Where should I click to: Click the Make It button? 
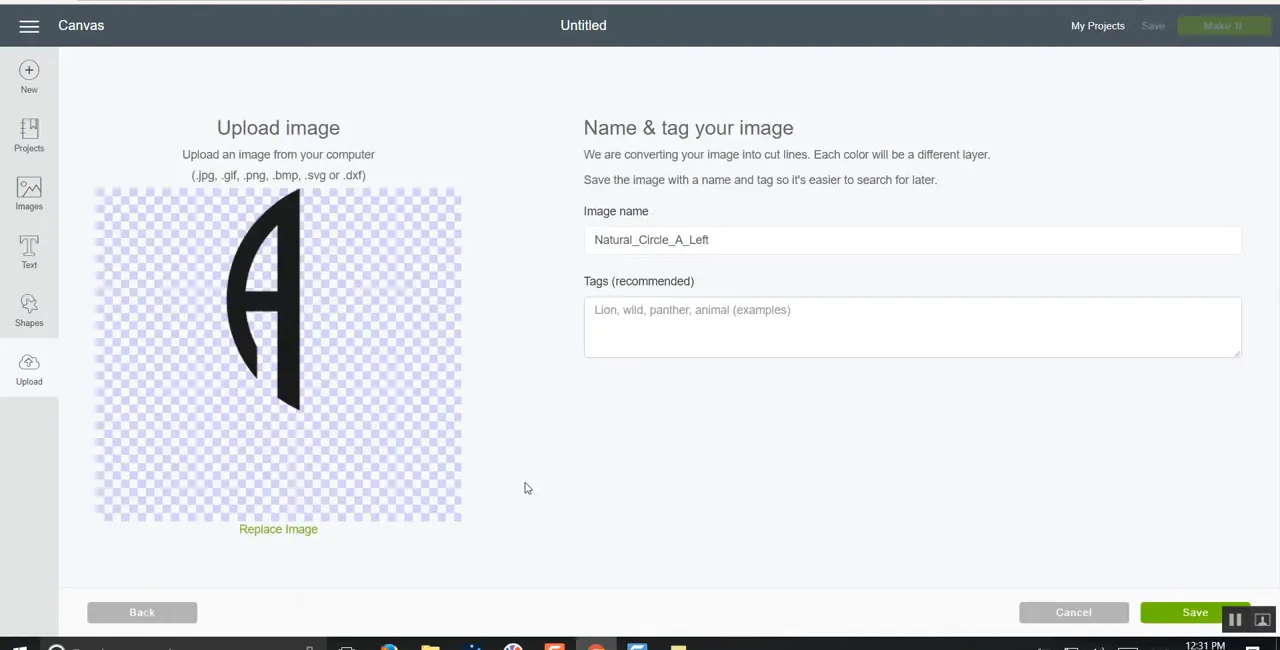pyautogui.click(x=1223, y=26)
